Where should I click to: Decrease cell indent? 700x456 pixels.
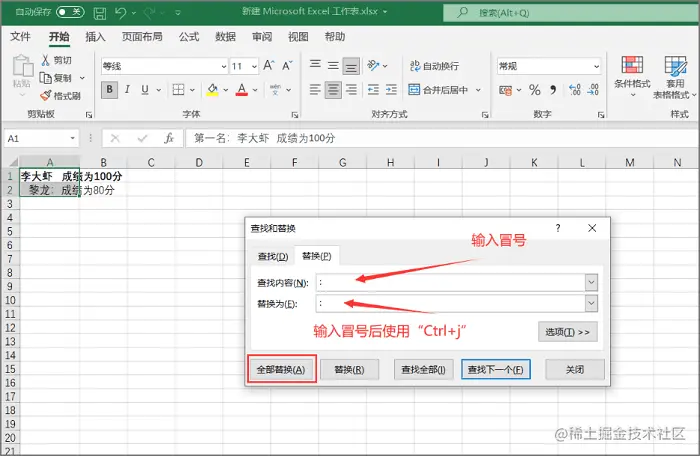point(373,90)
